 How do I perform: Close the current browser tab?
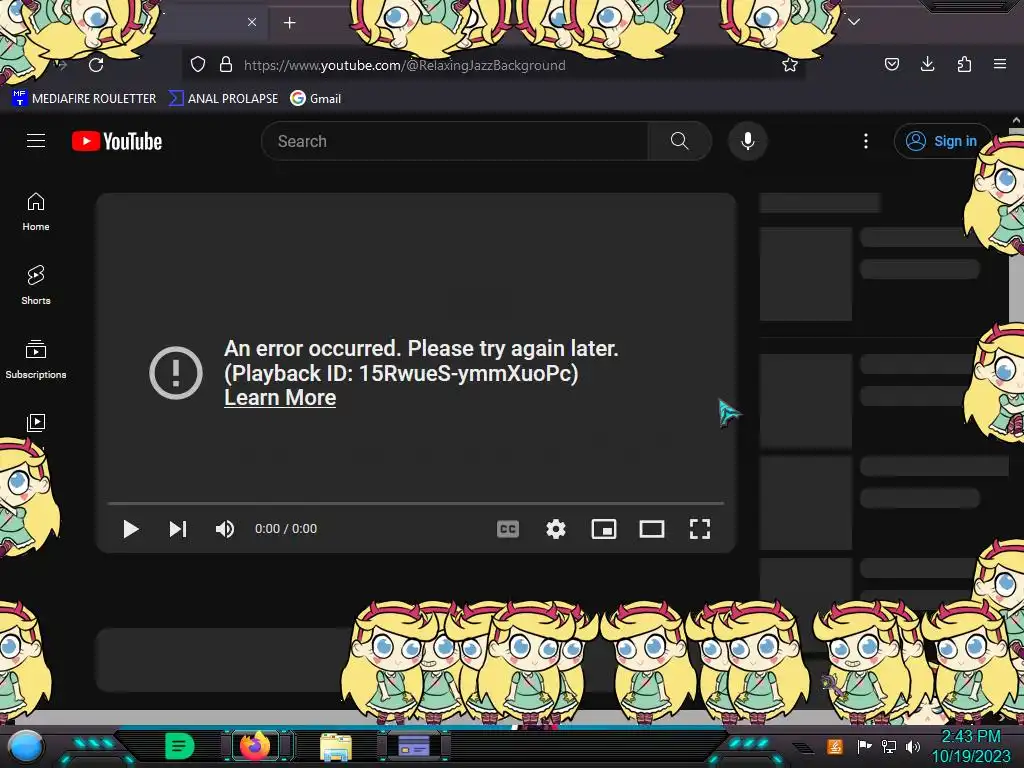[252, 22]
